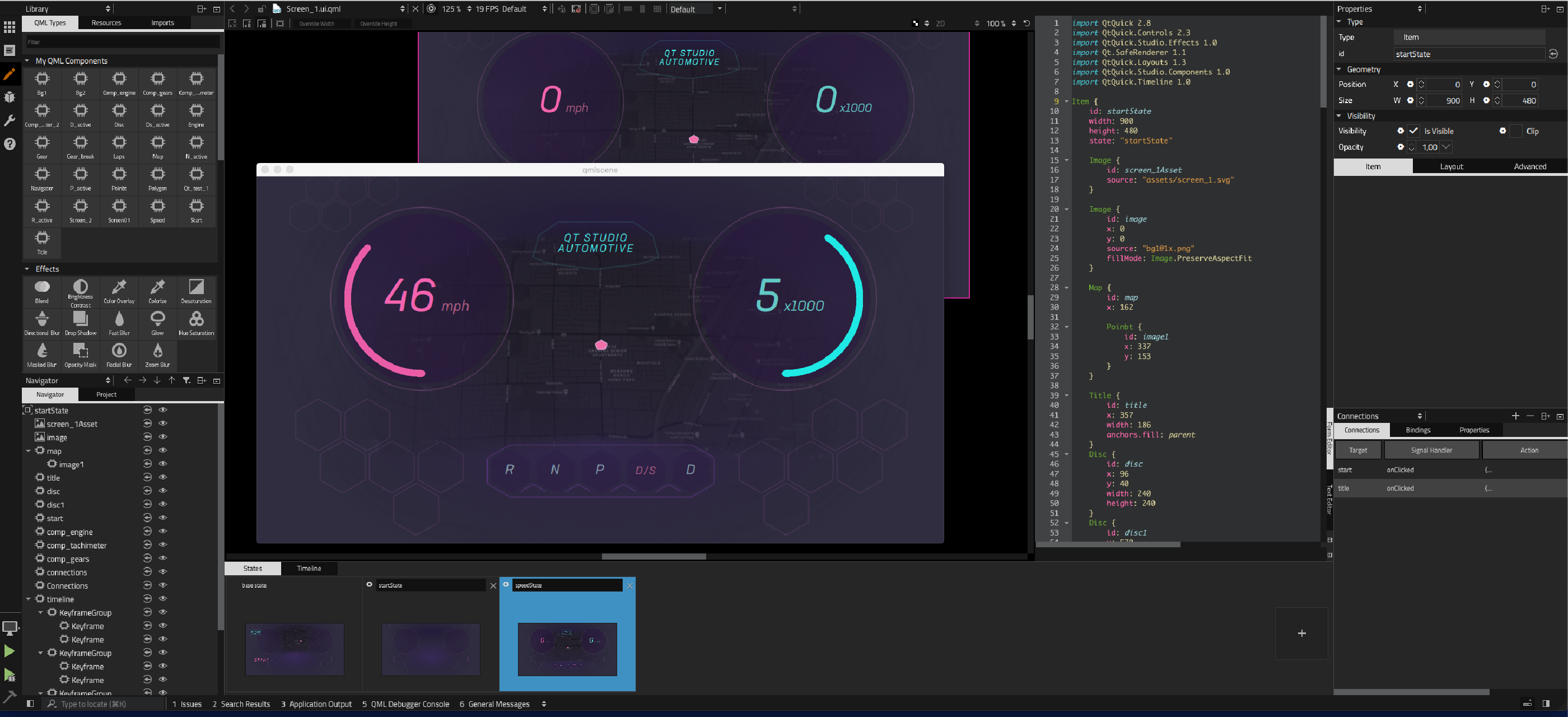Image resolution: width=1568 pixels, height=717 pixels.
Task: Choose the Radial Blur effect
Action: [x=119, y=356]
